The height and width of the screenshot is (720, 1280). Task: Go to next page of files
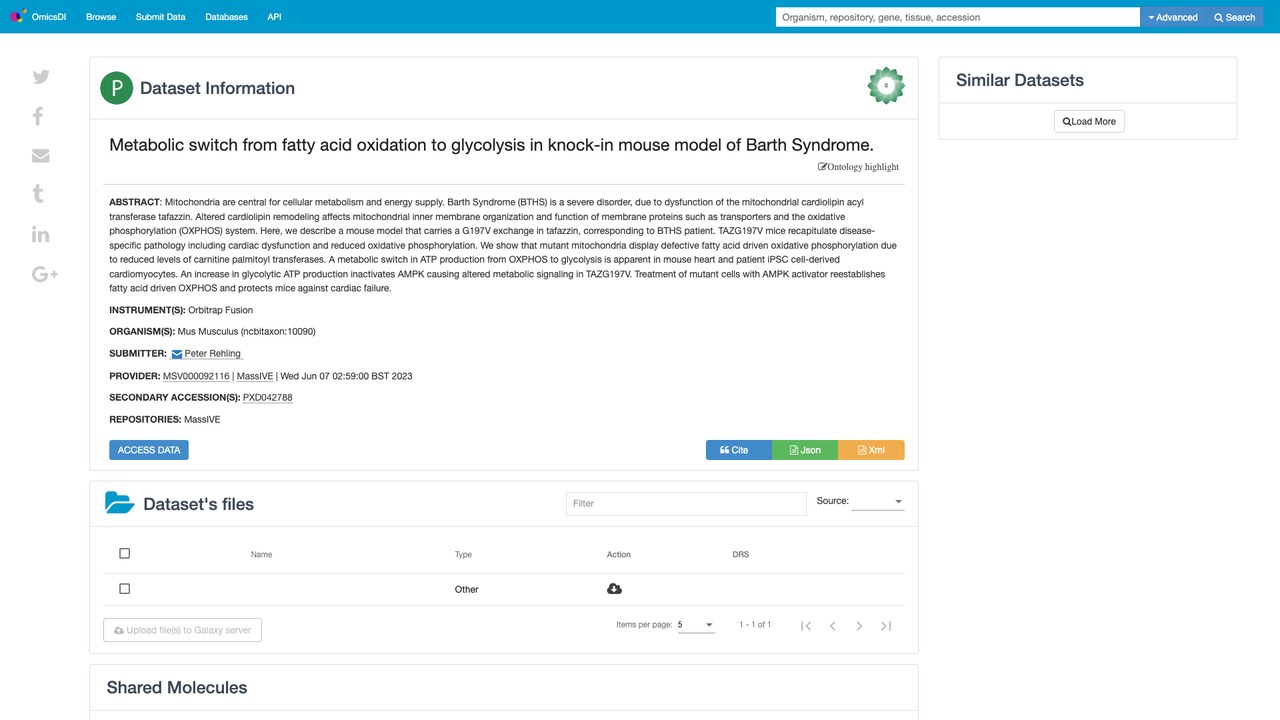point(859,626)
